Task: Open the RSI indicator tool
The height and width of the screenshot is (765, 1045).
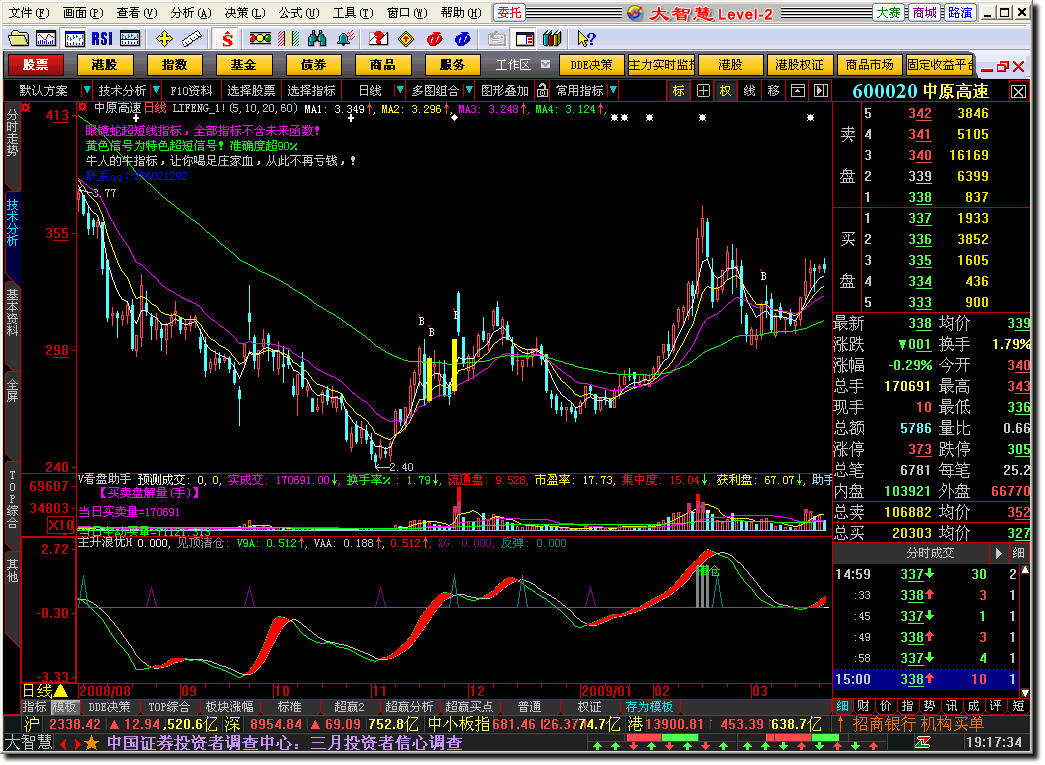Action: pos(102,39)
